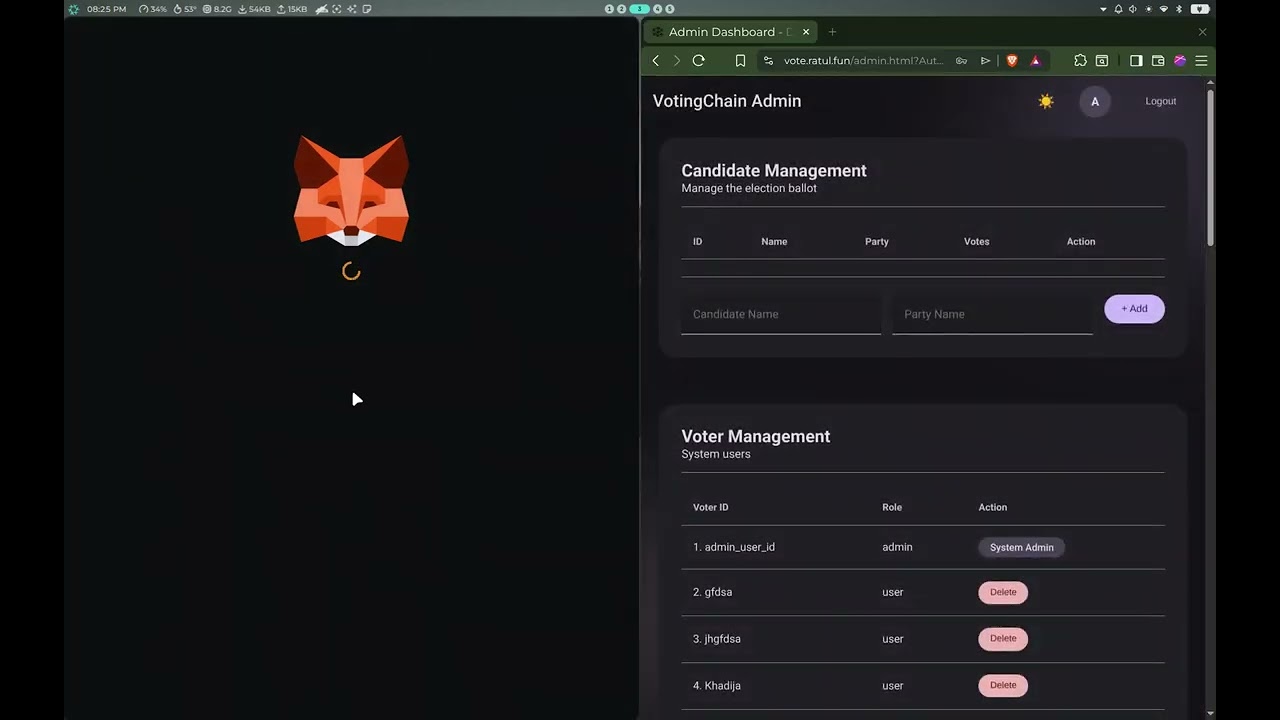This screenshot has height=720, width=1280.
Task: Click the Votes column header
Action: [x=977, y=242]
